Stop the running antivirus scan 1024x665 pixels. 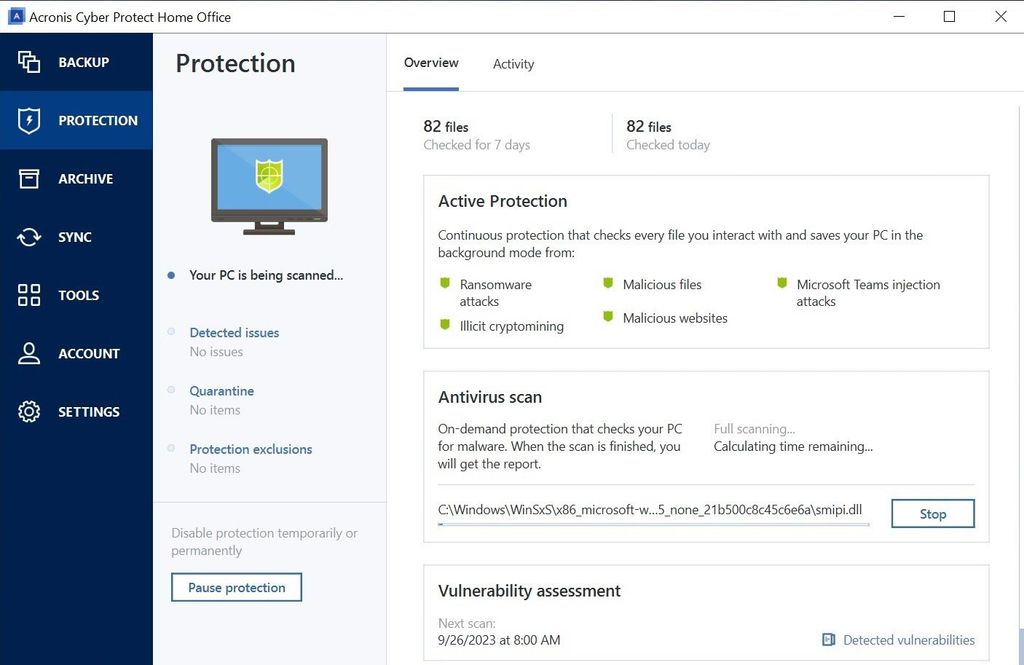(x=931, y=513)
